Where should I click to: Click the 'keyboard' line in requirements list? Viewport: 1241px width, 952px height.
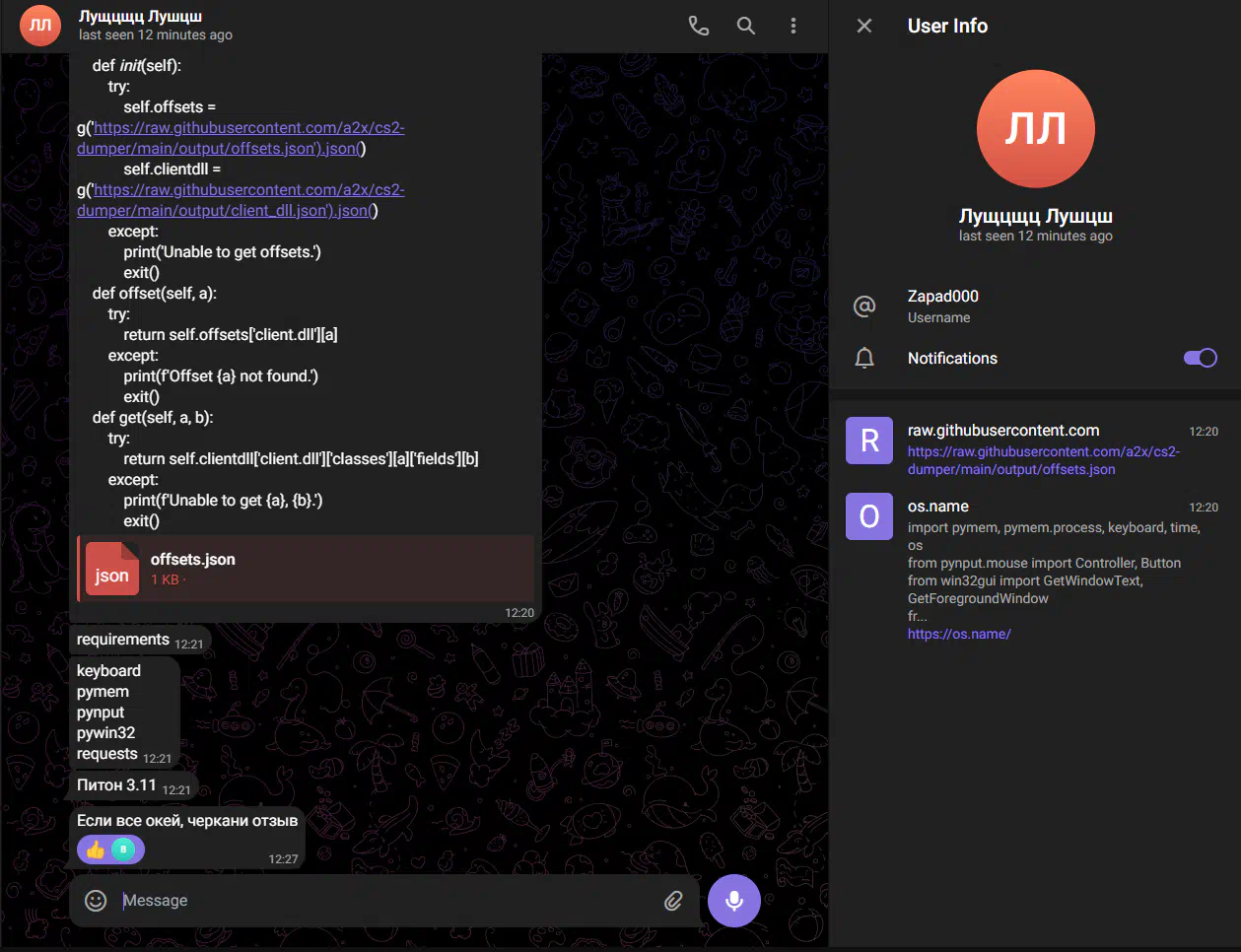click(108, 671)
